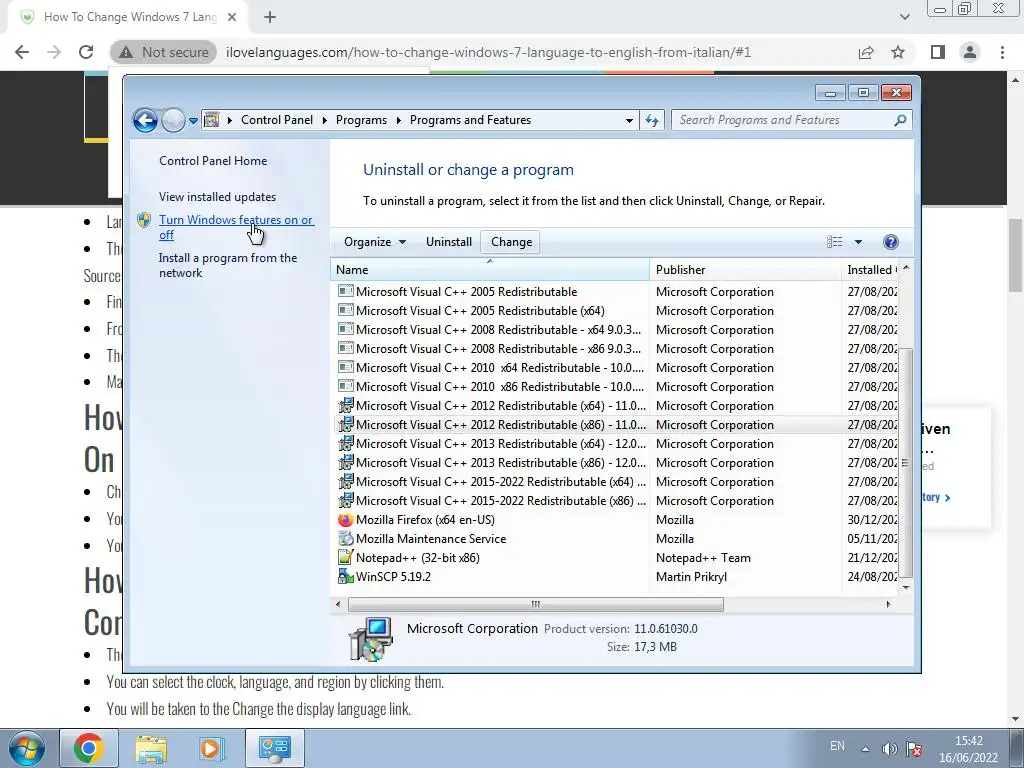Click the Control Panel icon in address bar
This screenshot has width=1024, height=768.
coord(212,120)
